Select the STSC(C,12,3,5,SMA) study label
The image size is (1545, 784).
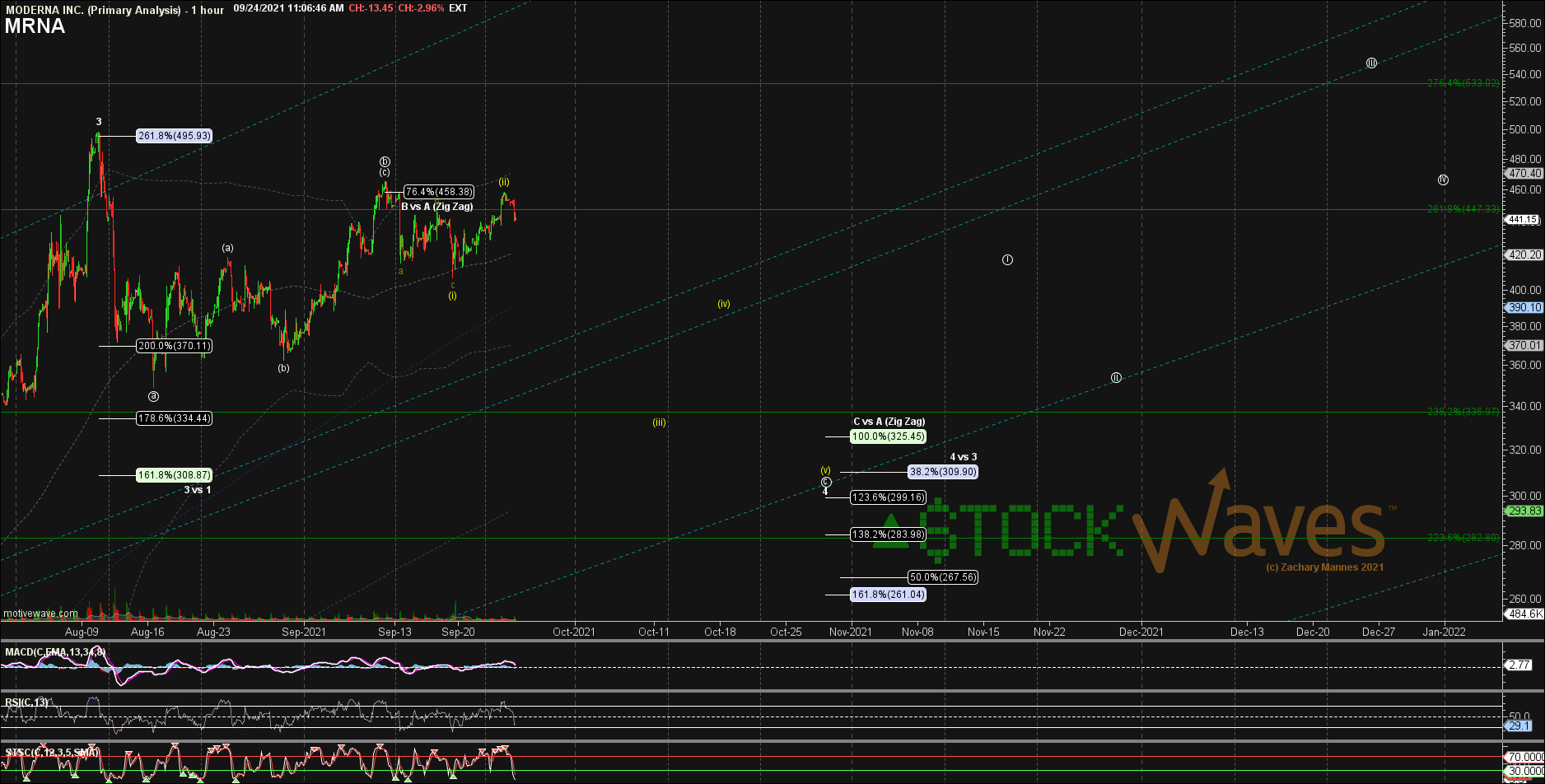click(52, 753)
